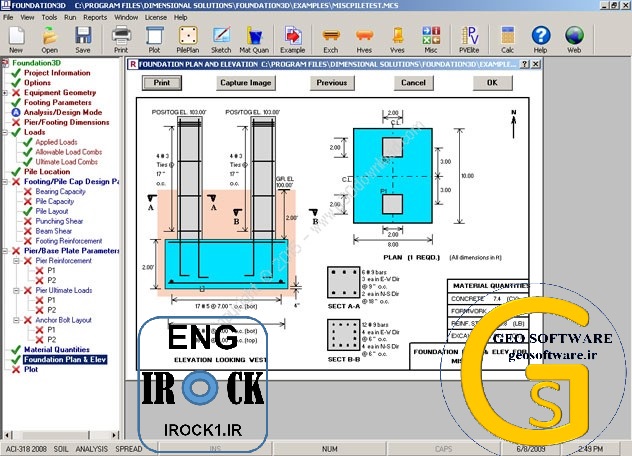Image resolution: width=632 pixels, height=456 pixels.
Task: Select Pile Location tree item
Action: point(47,172)
